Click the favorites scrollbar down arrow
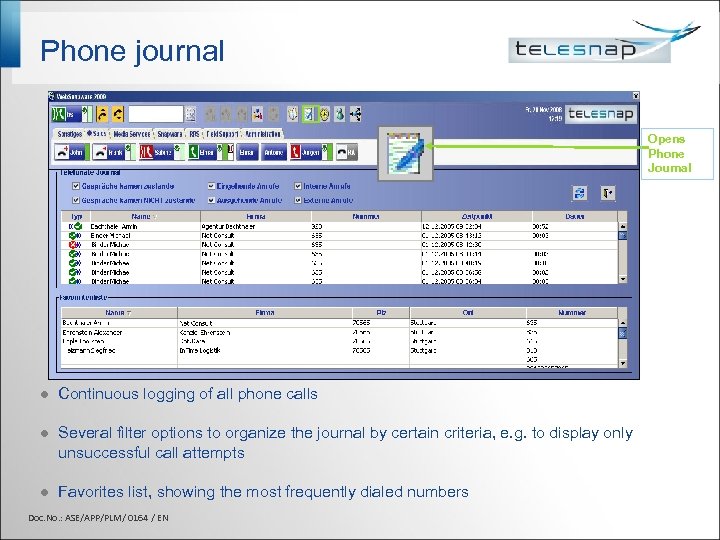Image resolution: width=720 pixels, height=540 pixels. 623,363
